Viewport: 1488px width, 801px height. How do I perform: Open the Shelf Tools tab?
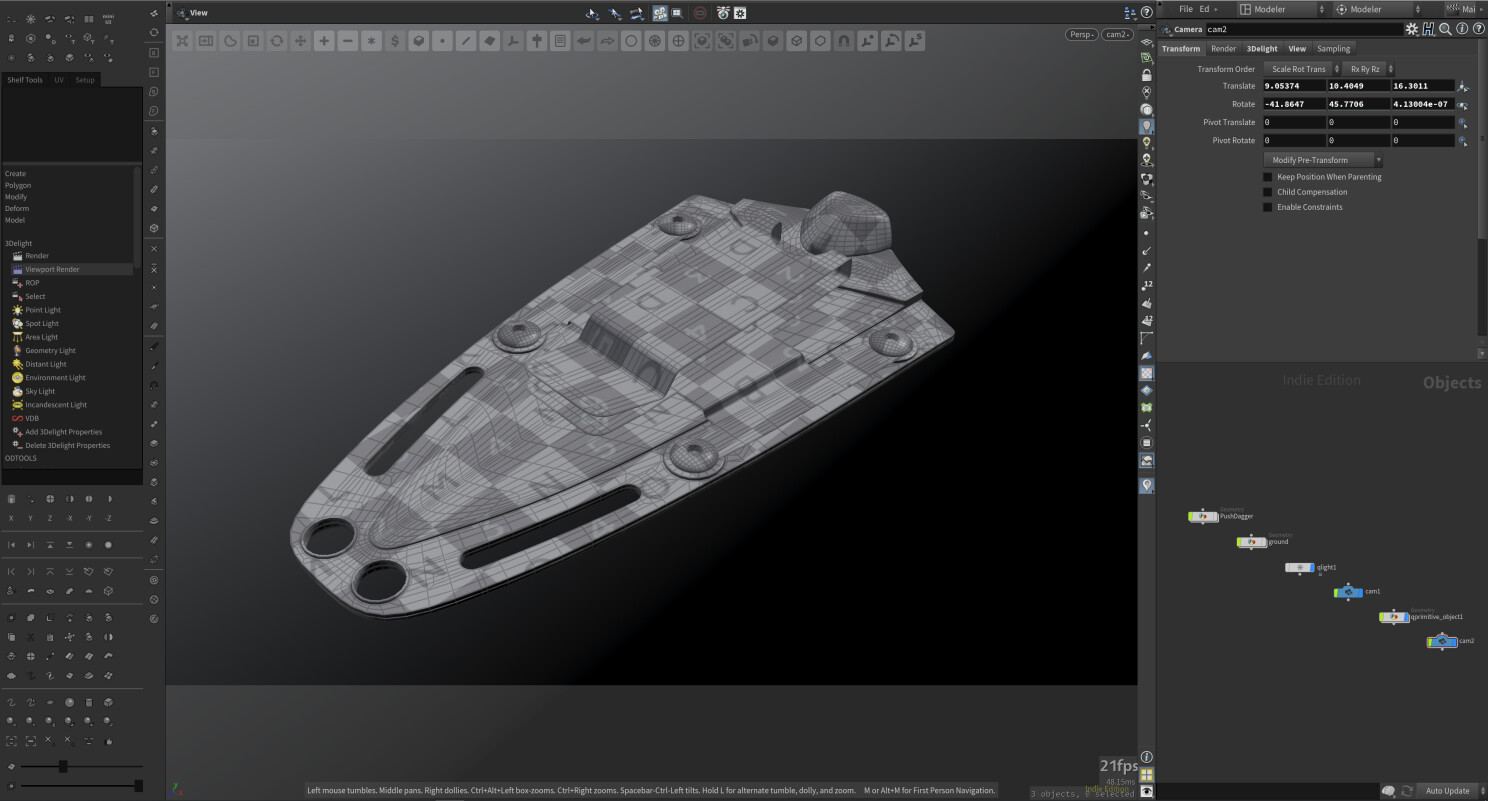tap(26, 80)
